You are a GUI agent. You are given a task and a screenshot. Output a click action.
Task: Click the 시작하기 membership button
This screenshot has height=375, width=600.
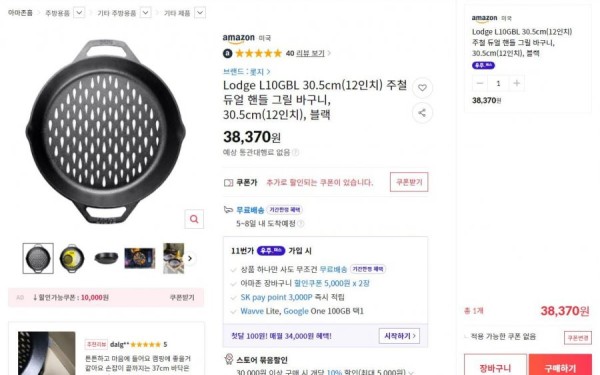click(399, 336)
